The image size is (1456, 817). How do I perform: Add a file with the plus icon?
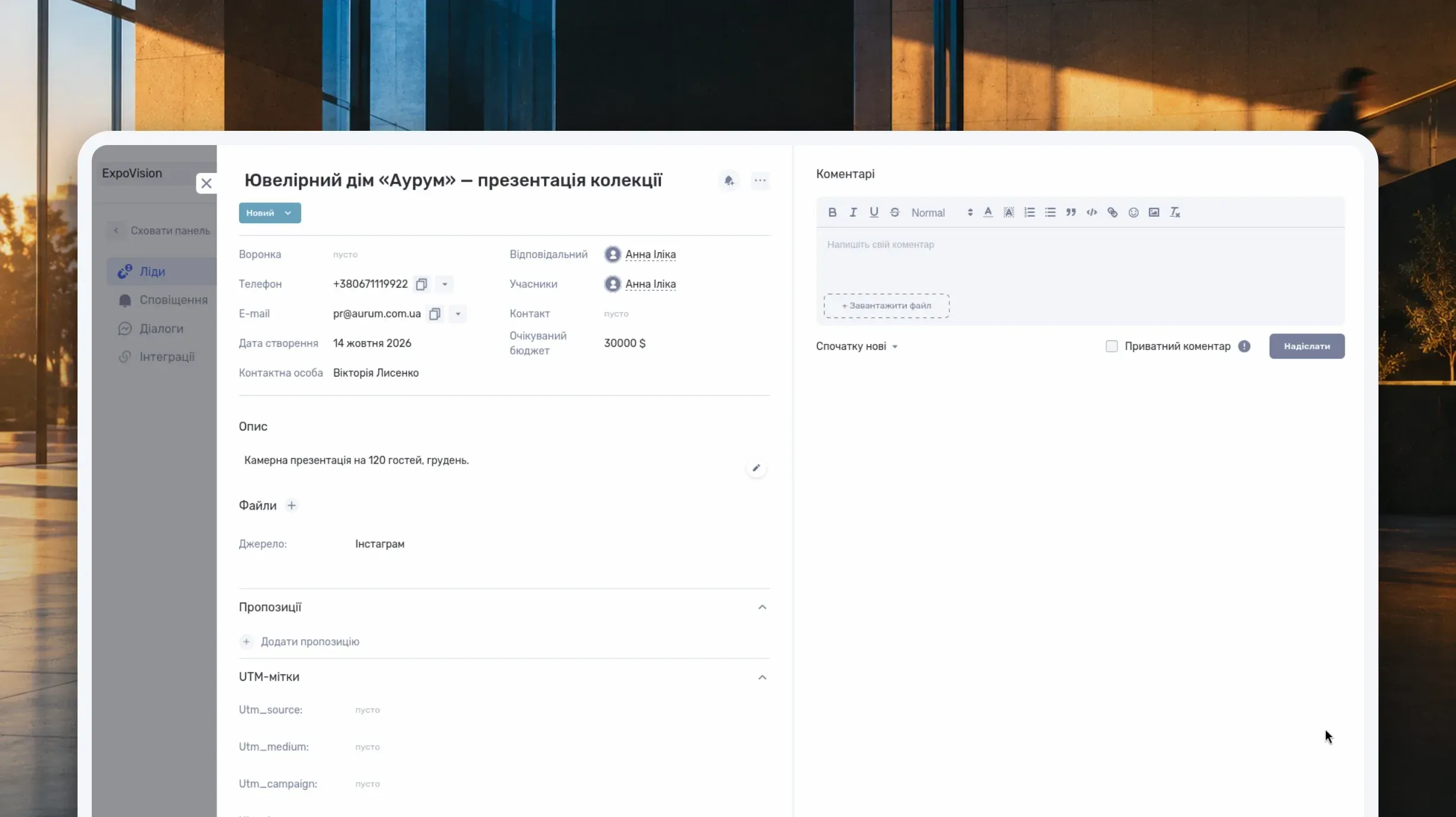tap(291, 506)
